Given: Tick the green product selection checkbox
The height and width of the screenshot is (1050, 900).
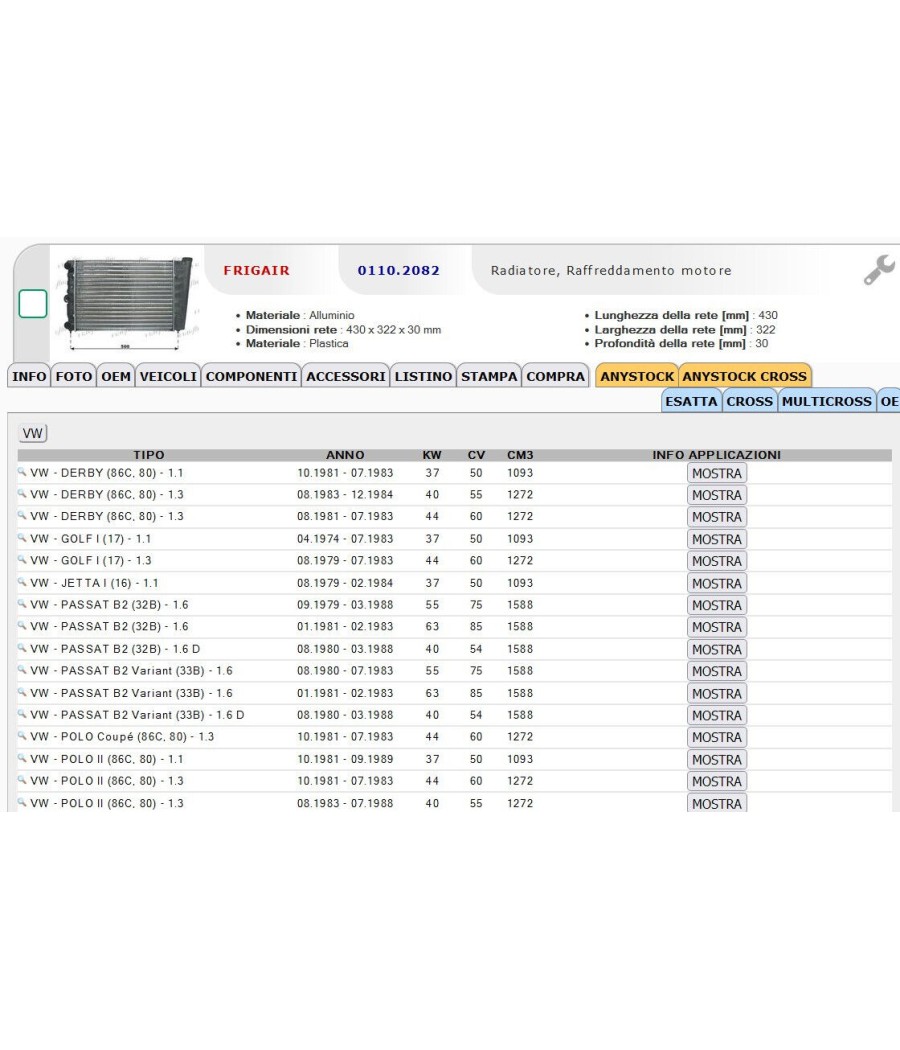Looking at the screenshot, I should click(33, 303).
